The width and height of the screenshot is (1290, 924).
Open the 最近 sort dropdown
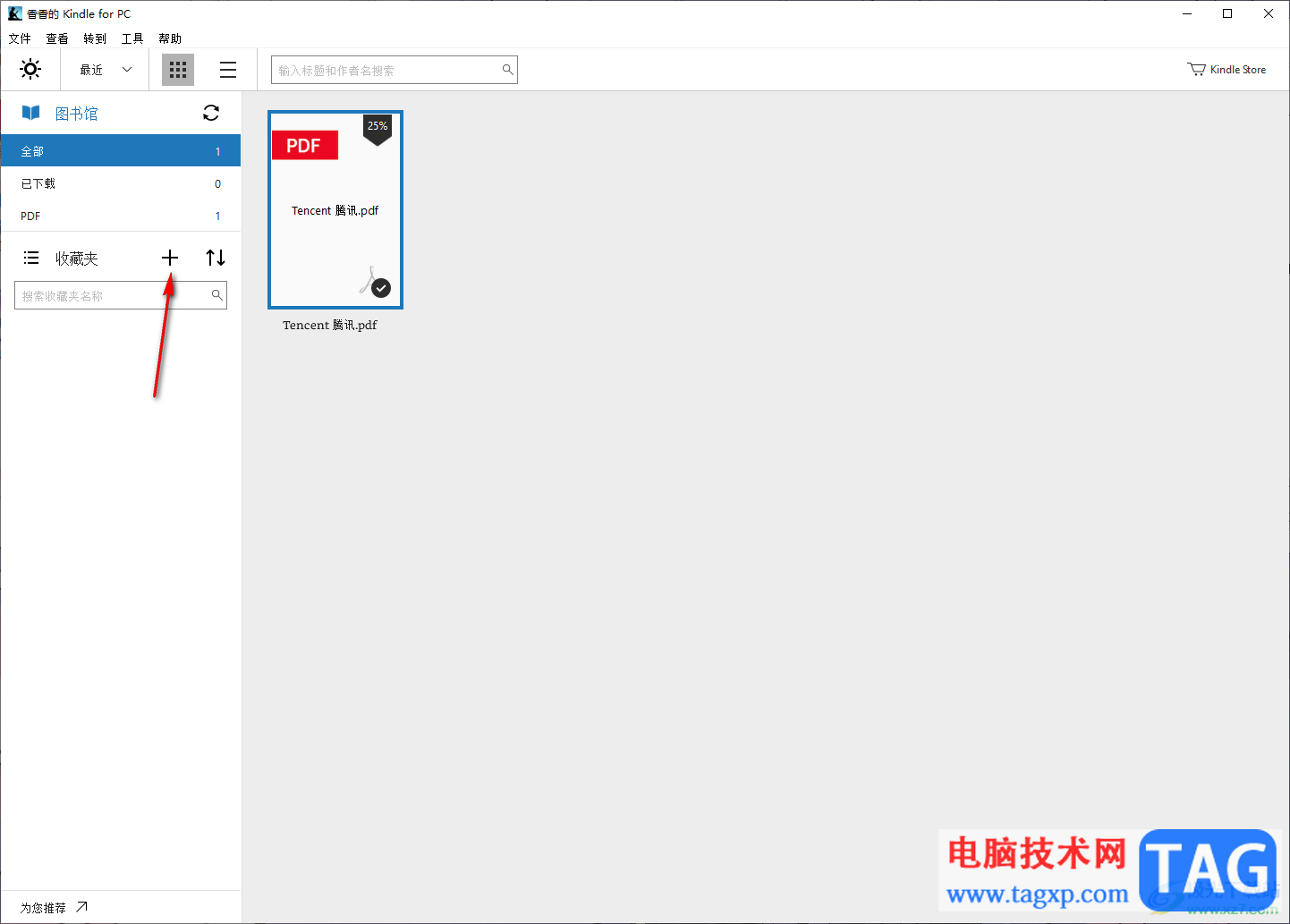point(106,70)
